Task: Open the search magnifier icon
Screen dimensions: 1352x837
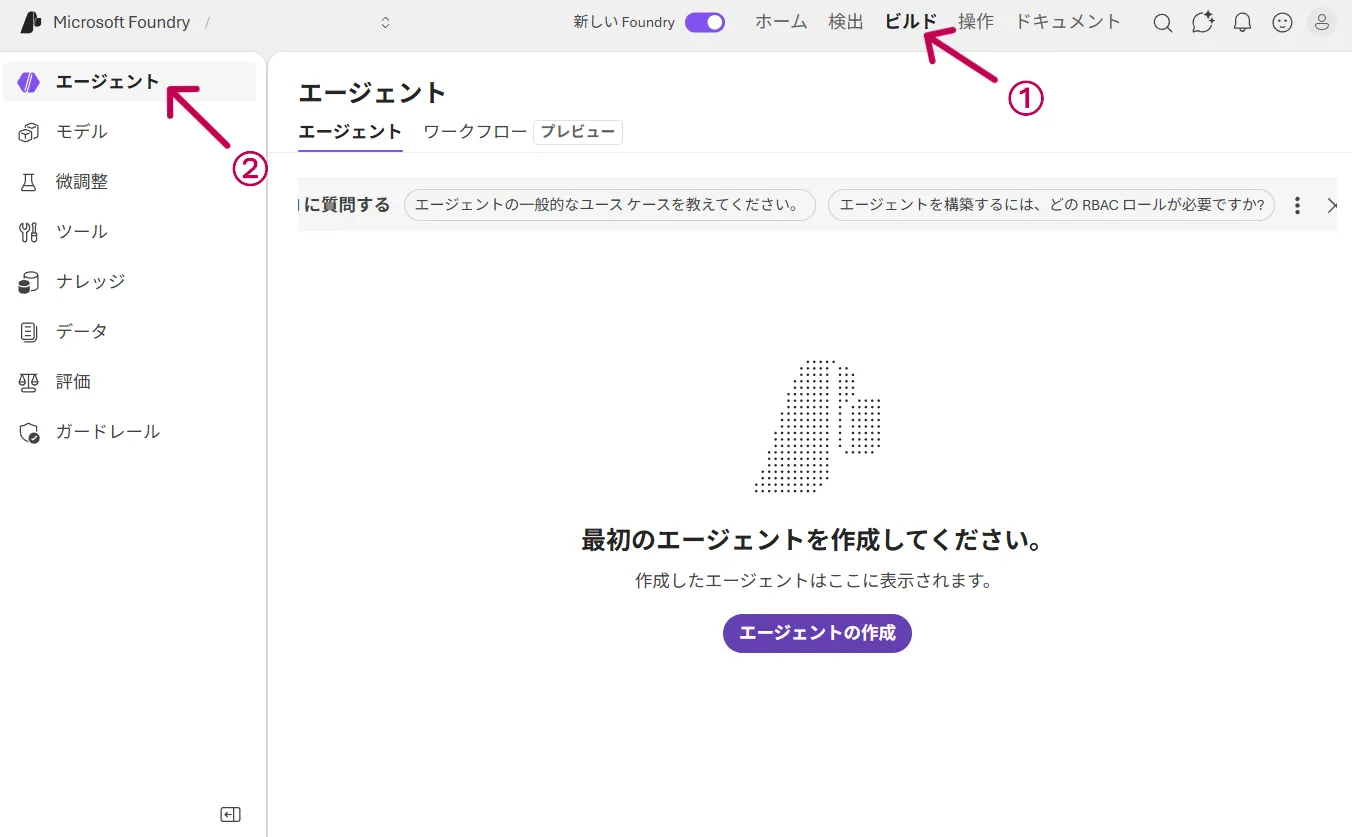Action: (x=1162, y=23)
